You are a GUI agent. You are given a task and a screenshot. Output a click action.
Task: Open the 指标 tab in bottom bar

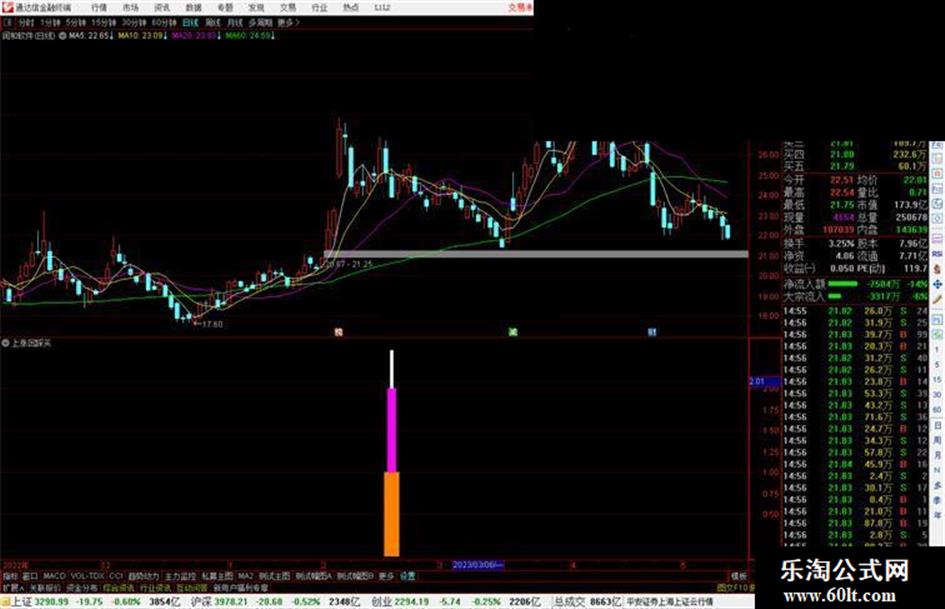(x=10, y=576)
